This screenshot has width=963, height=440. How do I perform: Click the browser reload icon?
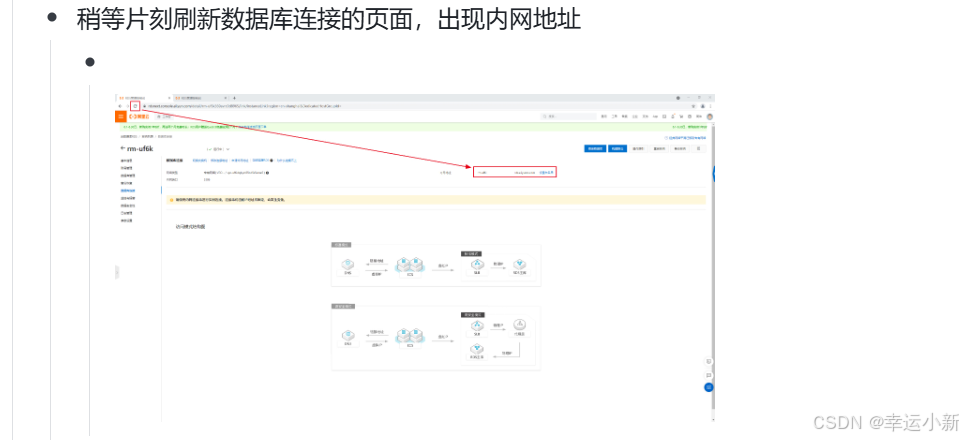[135, 106]
